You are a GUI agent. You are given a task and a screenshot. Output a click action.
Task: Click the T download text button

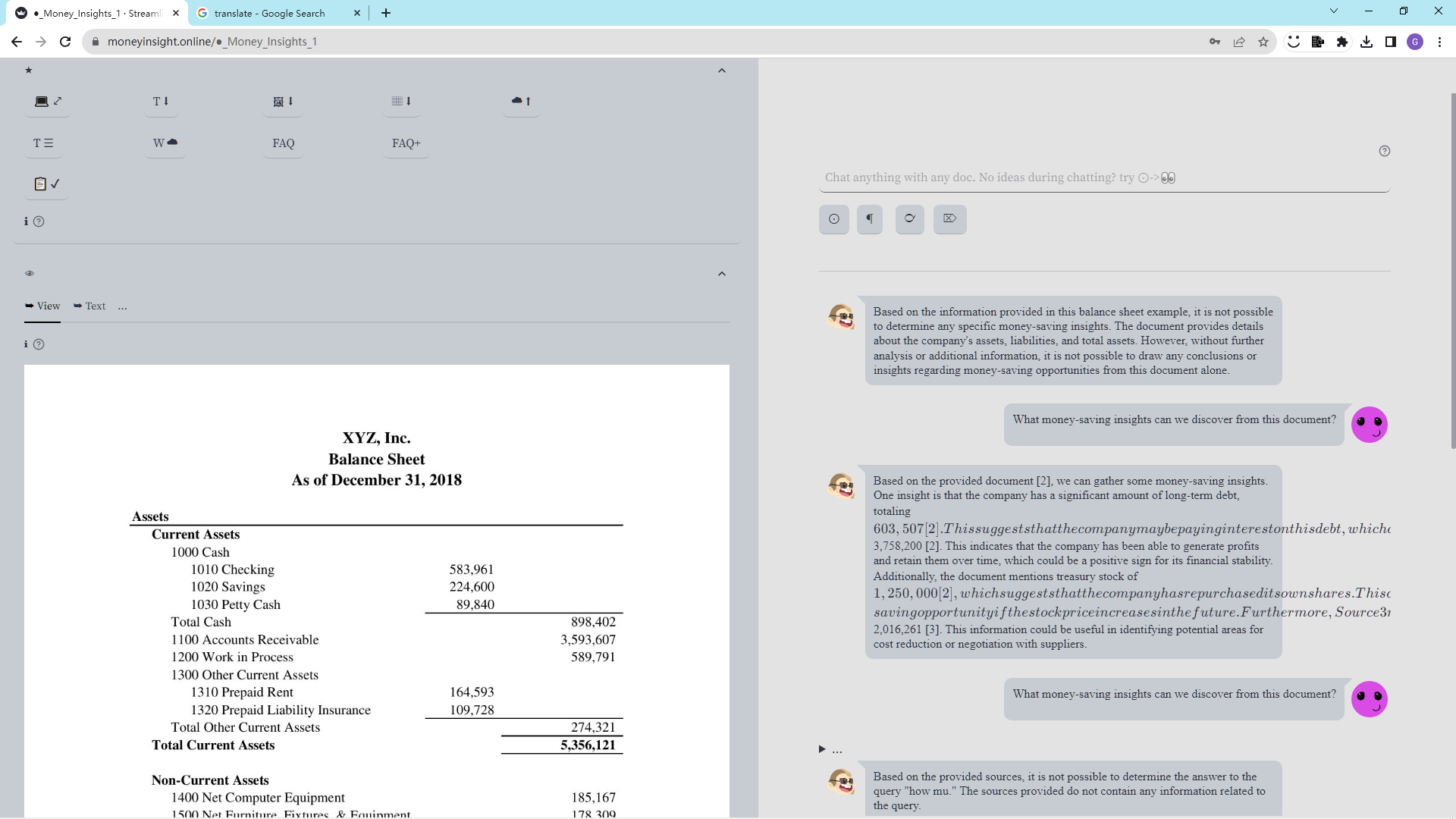point(161,101)
